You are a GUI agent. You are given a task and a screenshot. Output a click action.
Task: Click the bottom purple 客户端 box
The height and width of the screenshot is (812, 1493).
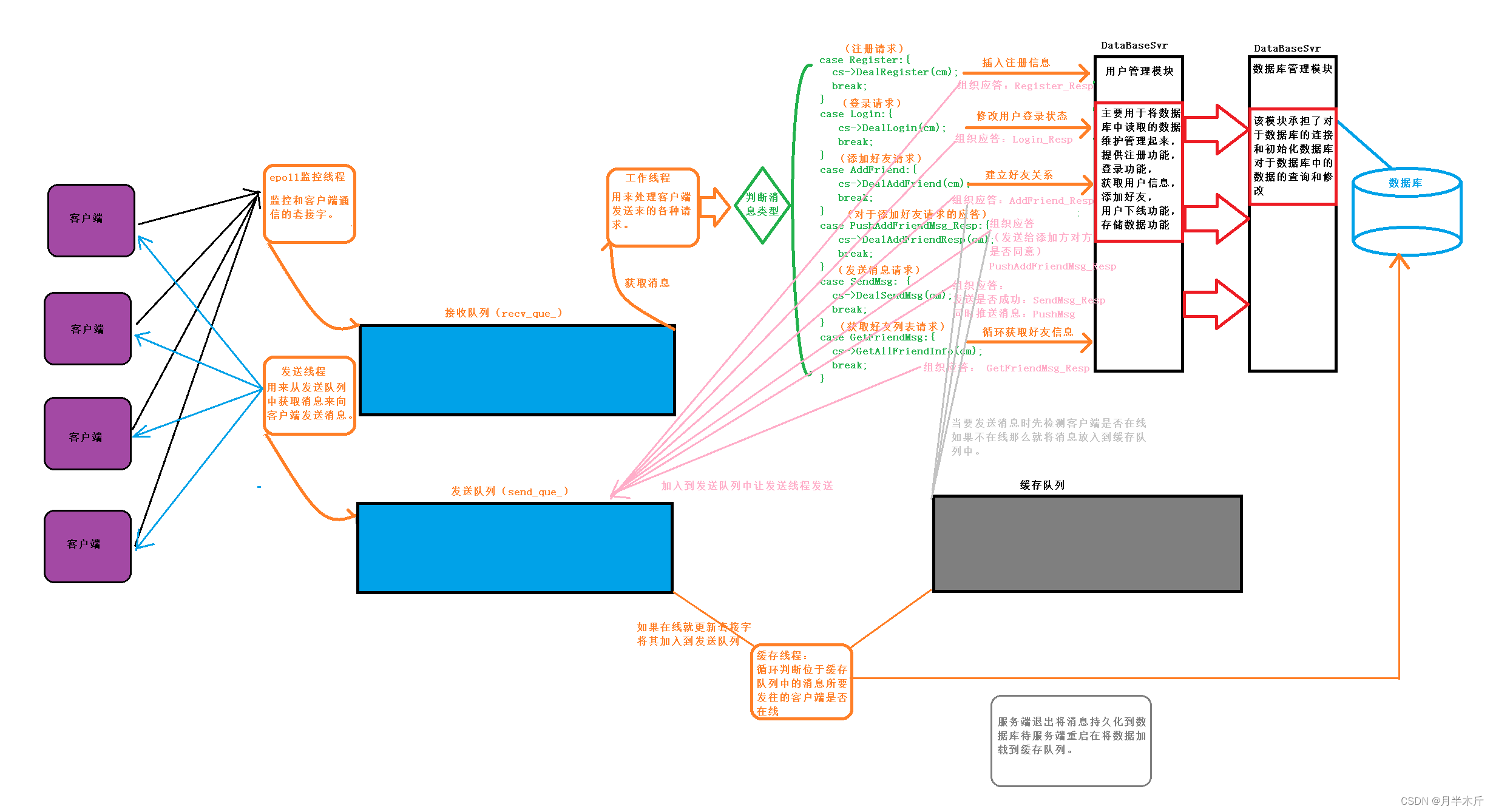(88, 546)
